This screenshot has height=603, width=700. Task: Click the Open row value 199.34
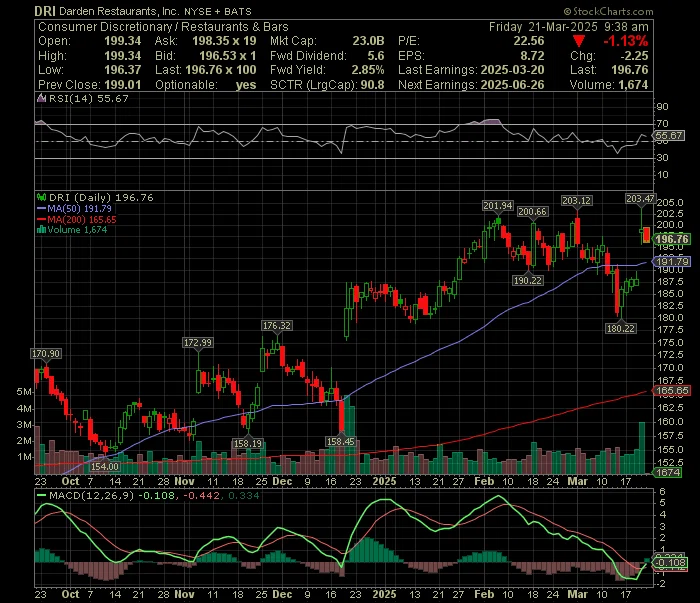[x=123, y=41]
